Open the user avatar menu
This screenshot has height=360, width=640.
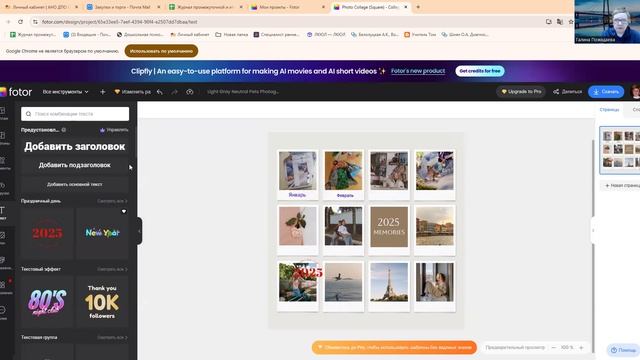click(636, 92)
